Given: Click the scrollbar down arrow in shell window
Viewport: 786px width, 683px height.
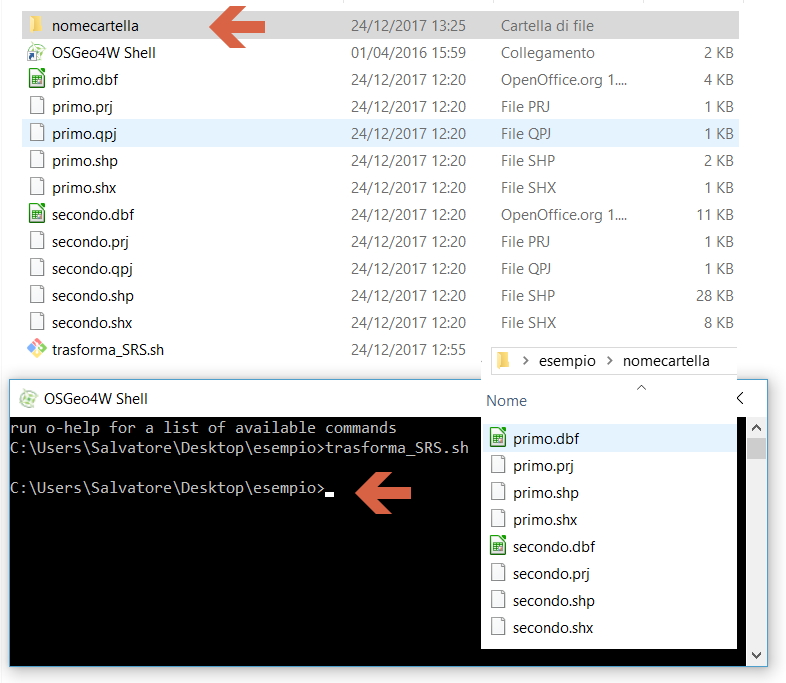Looking at the screenshot, I should click(x=757, y=656).
